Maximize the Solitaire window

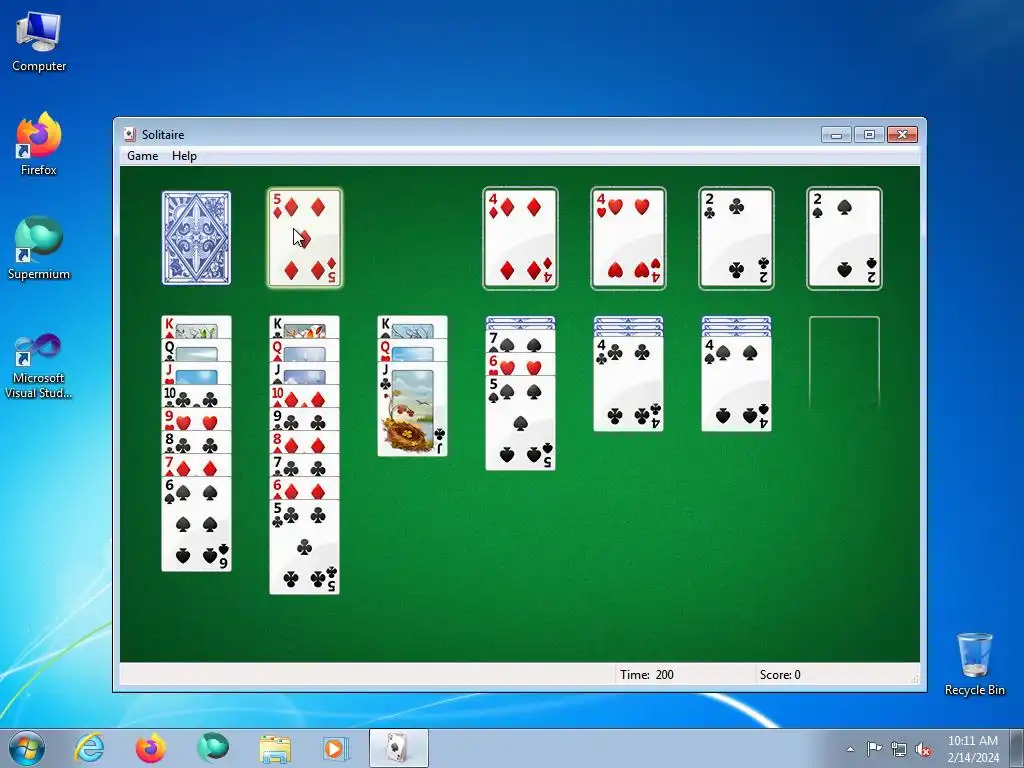point(869,135)
